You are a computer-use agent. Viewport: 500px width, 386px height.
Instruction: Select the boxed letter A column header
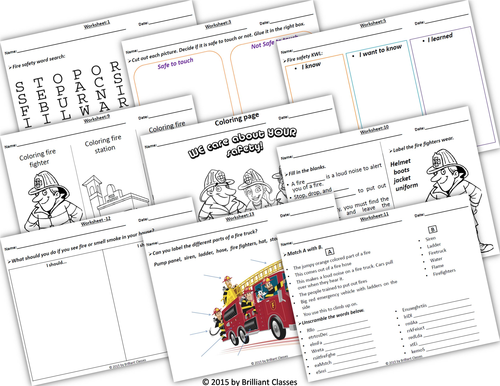[x=329, y=251]
